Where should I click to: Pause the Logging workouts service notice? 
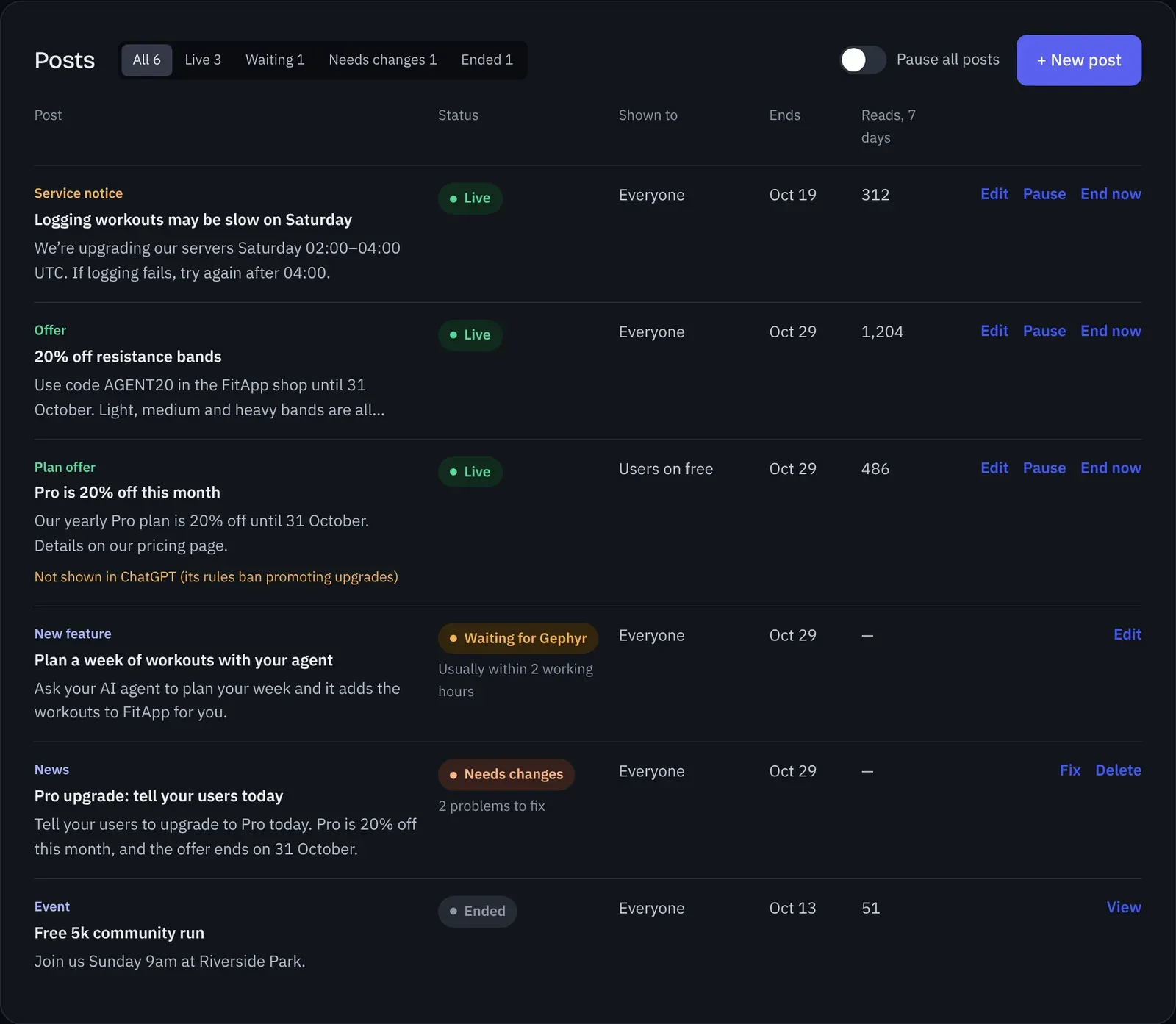coord(1044,194)
